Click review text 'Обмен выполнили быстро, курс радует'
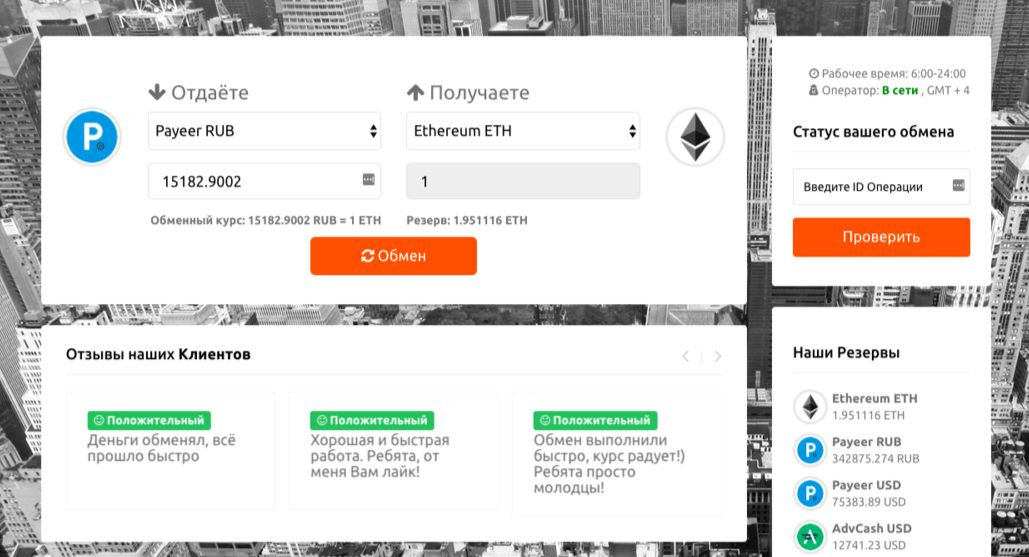This screenshot has height=557, width=1029. point(609,464)
